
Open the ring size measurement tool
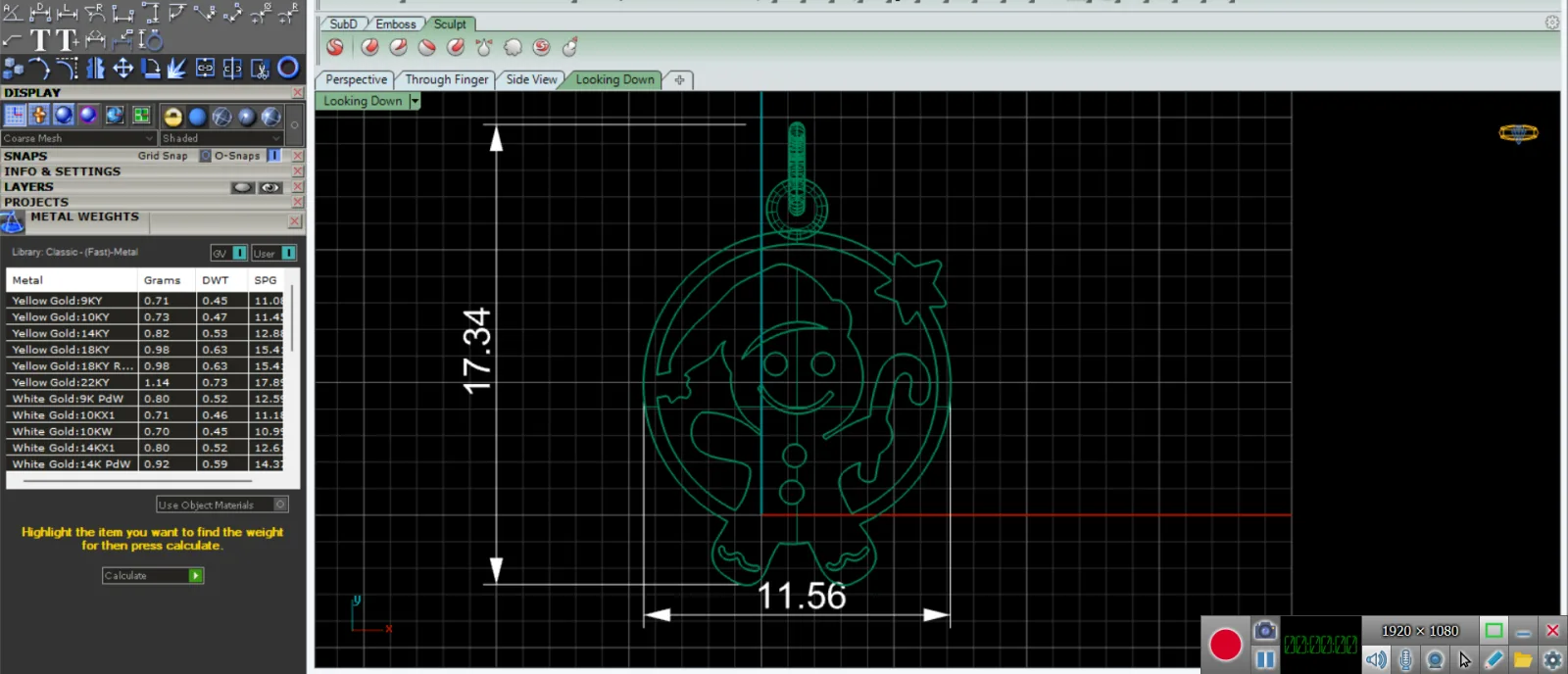(151, 40)
